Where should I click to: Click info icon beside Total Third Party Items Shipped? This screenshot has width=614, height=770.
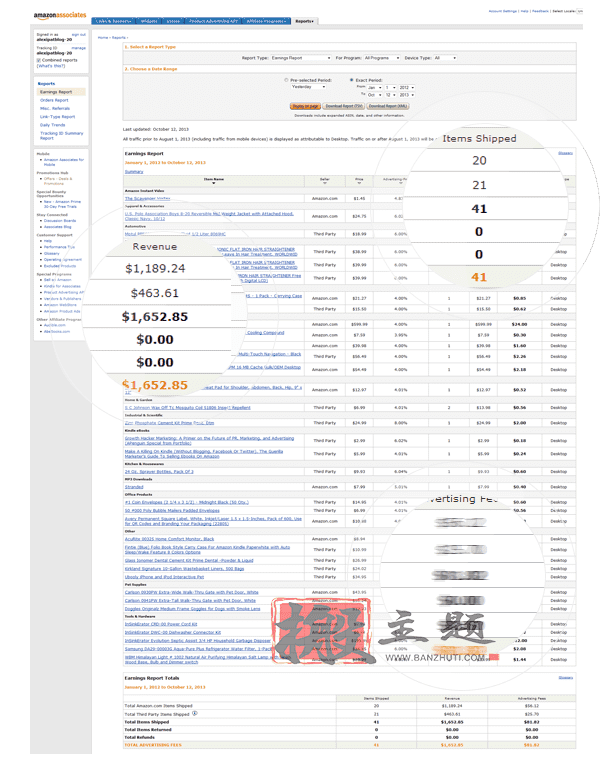(195, 713)
